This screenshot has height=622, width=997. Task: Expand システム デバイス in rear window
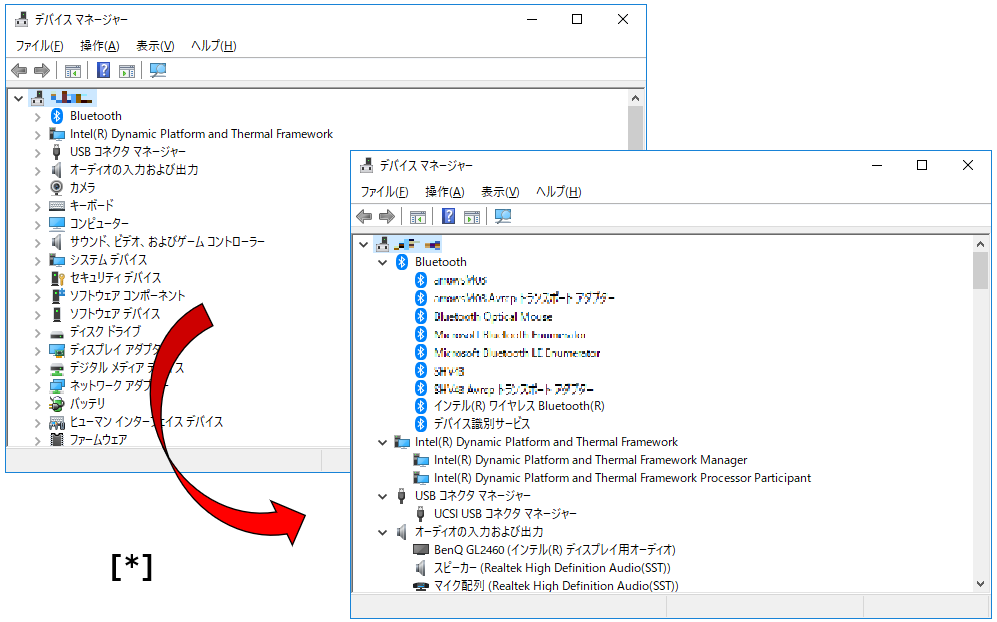point(37,260)
